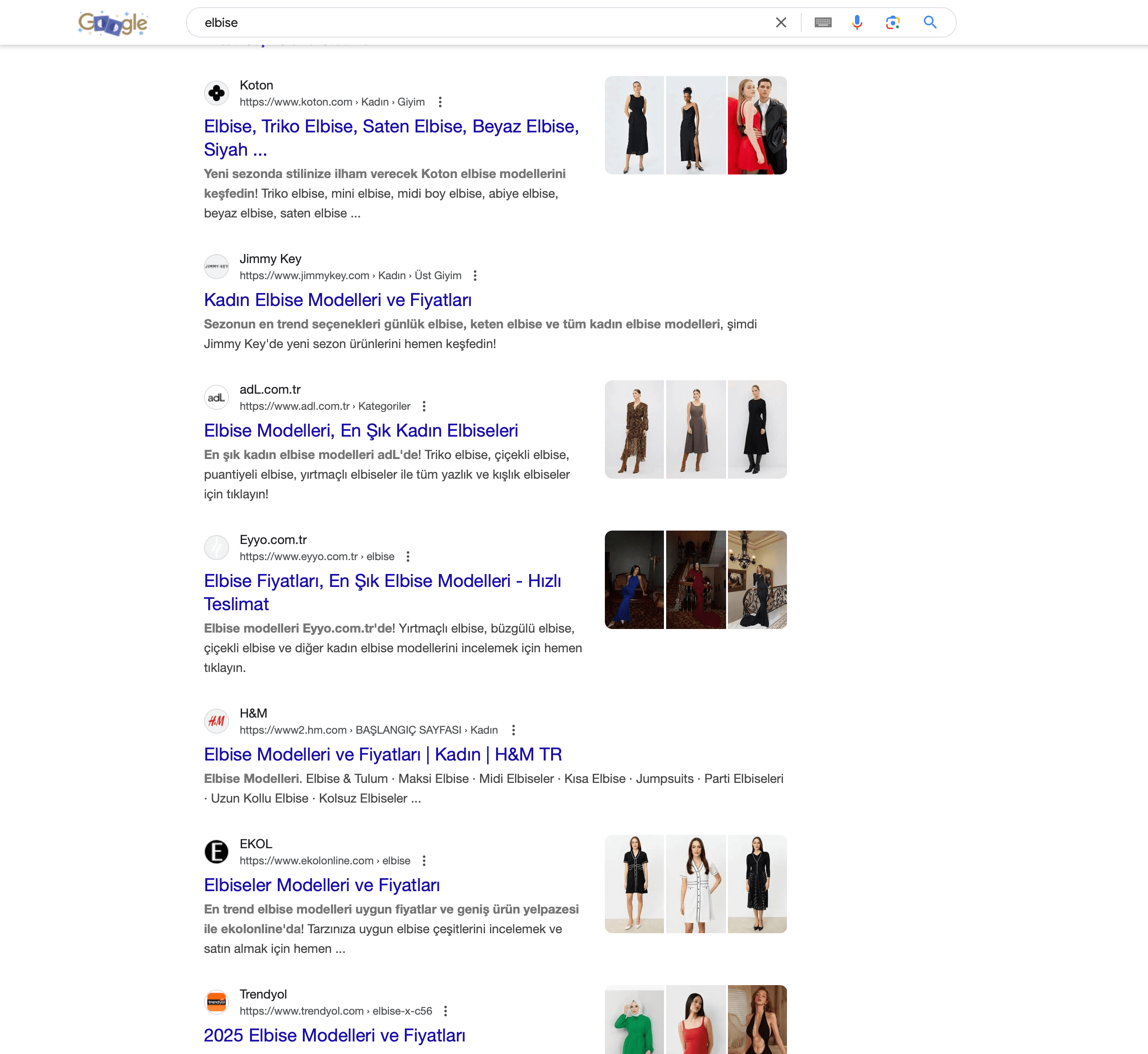
Task: Open EKOL result's three-dot menu
Action: tap(424, 861)
